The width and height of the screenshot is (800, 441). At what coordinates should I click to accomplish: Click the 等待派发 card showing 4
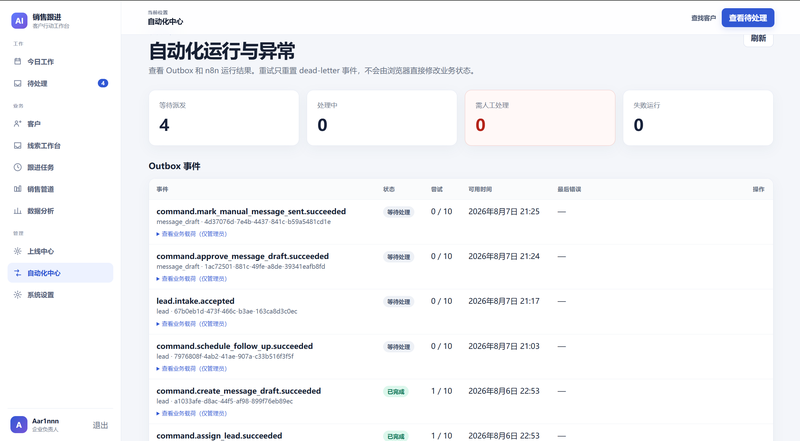[x=223, y=118]
